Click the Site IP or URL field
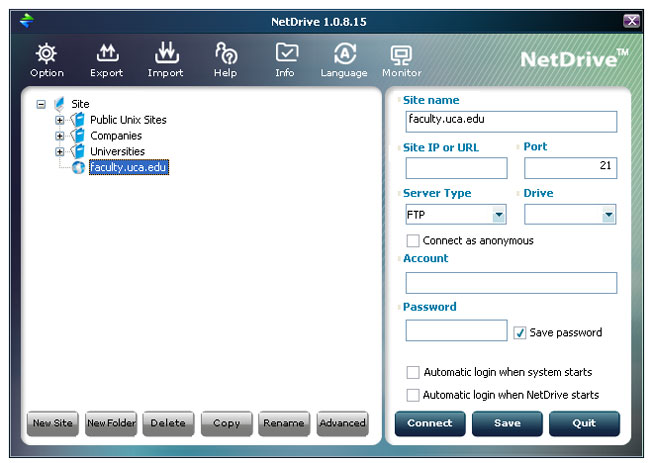This screenshot has height=463, width=653. pyautogui.click(x=456, y=168)
